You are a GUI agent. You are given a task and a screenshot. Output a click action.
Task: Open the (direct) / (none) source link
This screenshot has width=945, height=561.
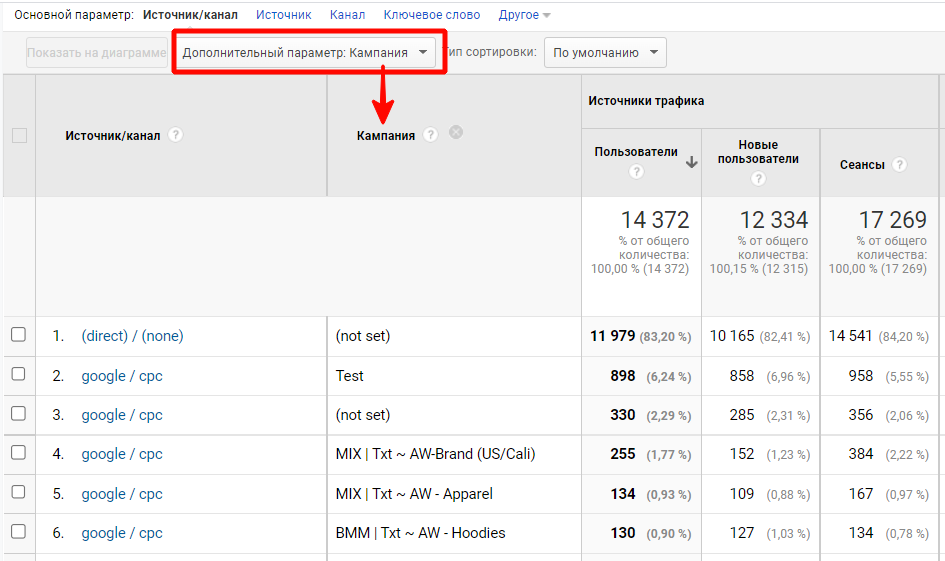(132, 336)
